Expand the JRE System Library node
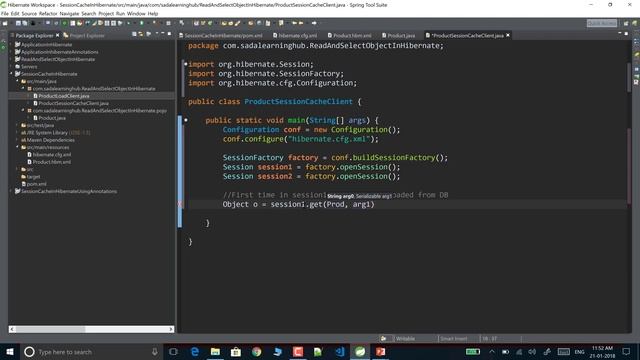This screenshot has height=360, width=640. (x=18, y=133)
